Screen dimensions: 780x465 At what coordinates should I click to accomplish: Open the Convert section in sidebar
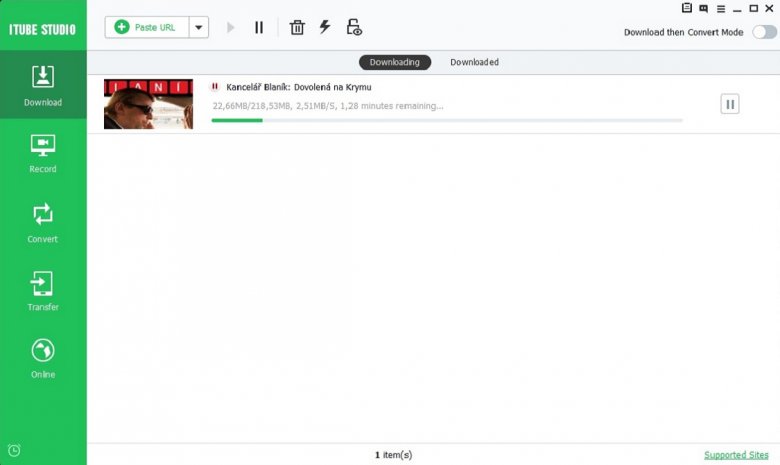(x=43, y=223)
